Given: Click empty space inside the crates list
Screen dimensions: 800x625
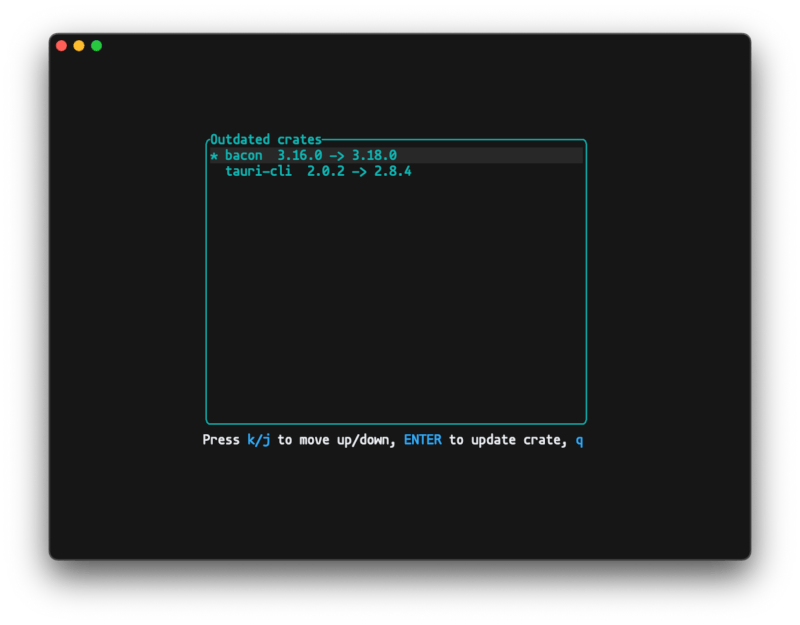Looking at the screenshot, I should pos(395,300).
